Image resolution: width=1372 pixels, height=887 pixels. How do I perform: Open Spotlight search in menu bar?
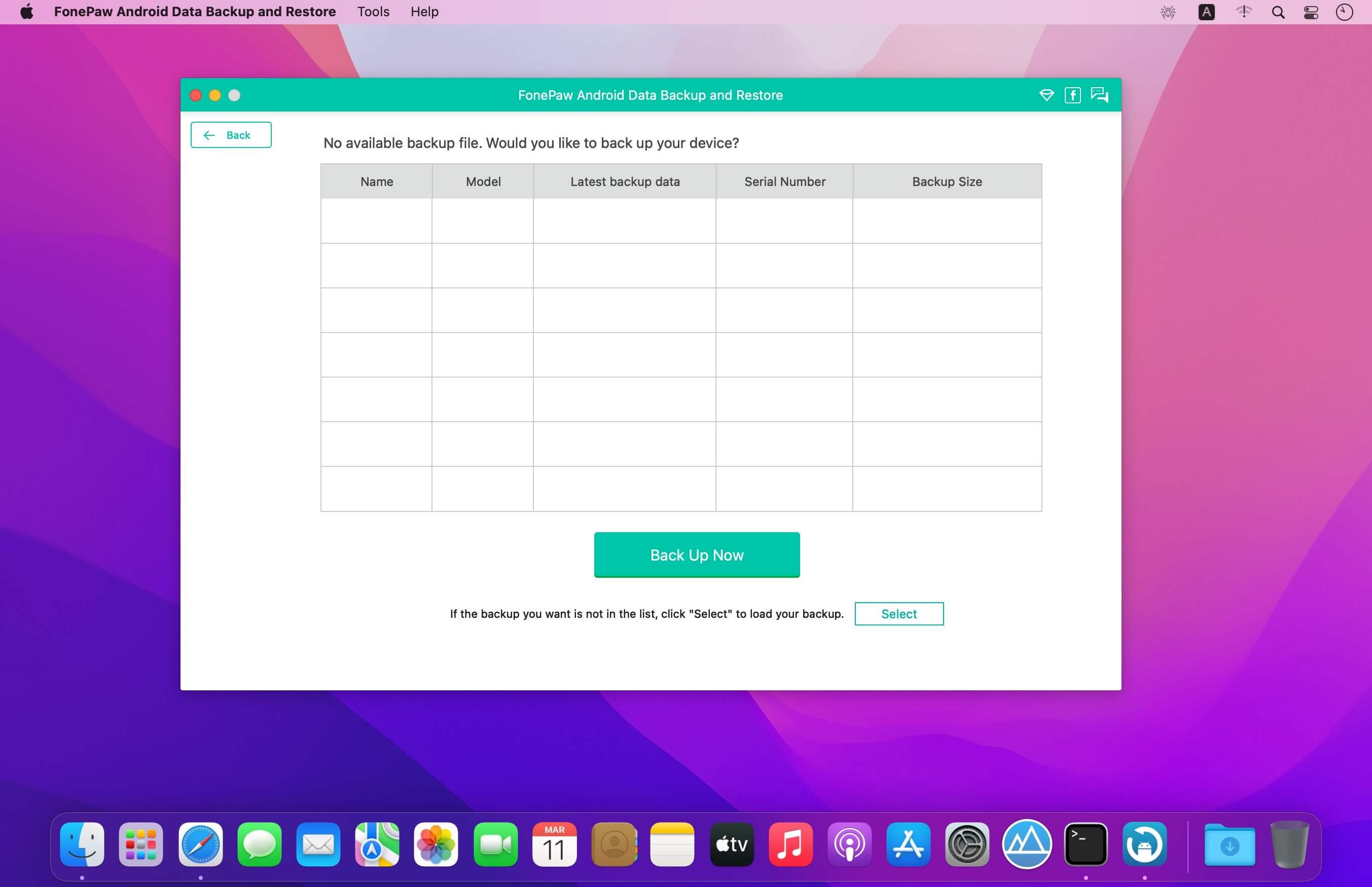point(1278,12)
